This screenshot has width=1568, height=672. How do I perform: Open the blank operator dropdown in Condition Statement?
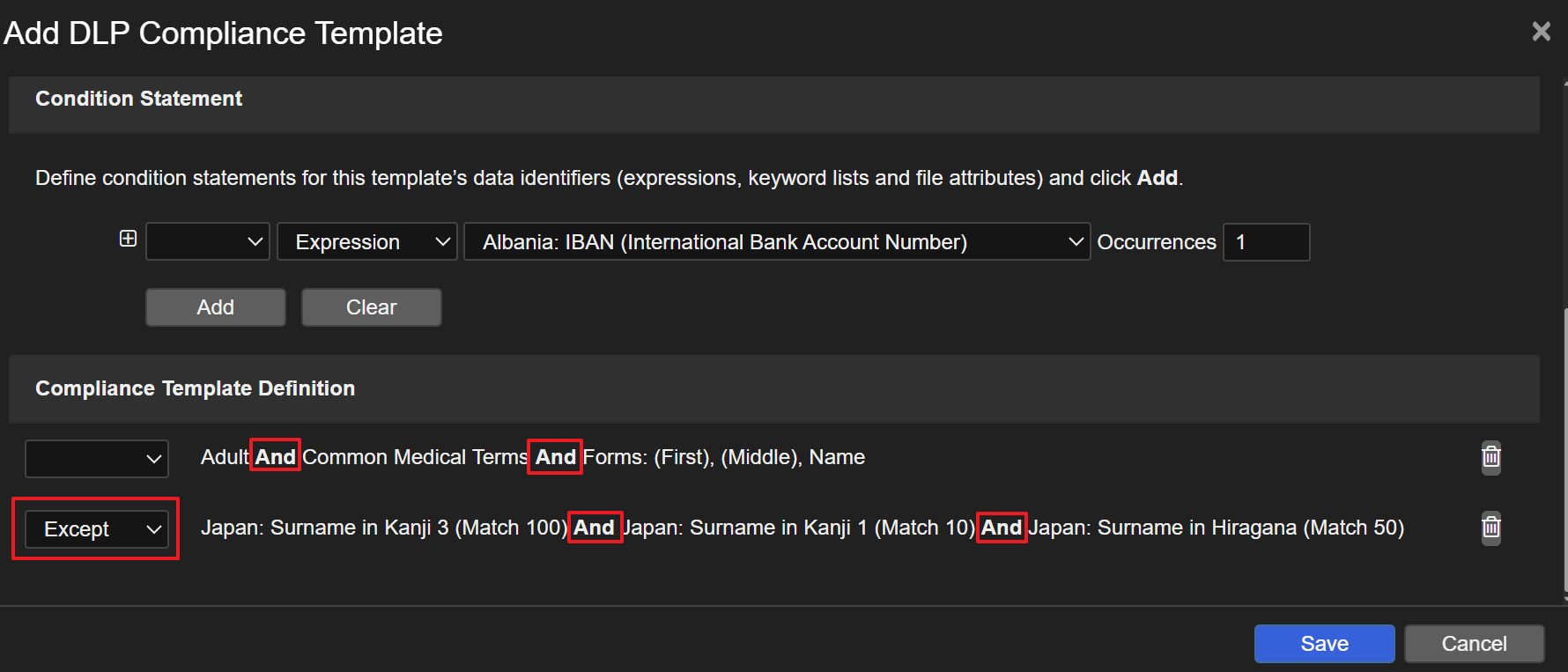click(x=208, y=241)
